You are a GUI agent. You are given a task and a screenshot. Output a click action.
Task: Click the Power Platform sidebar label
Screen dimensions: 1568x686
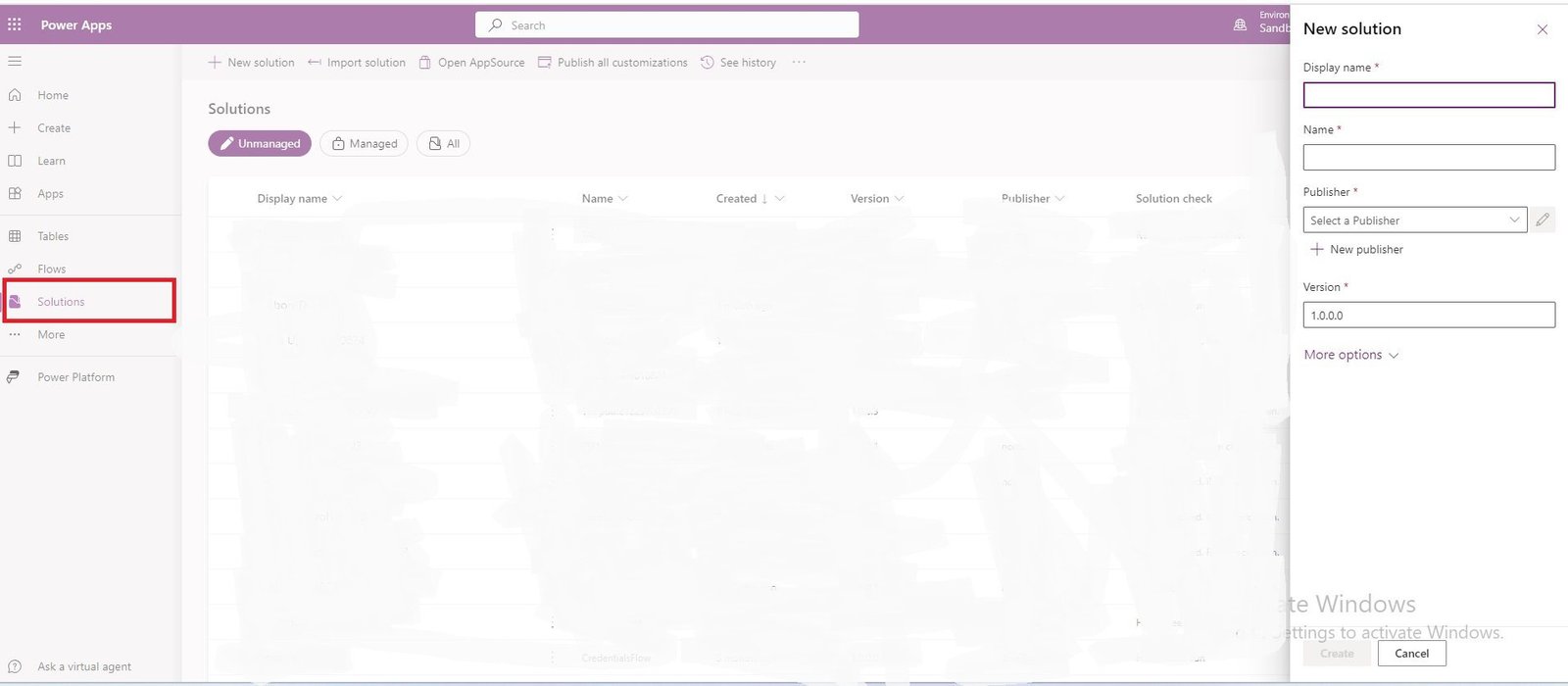pos(76,377)
